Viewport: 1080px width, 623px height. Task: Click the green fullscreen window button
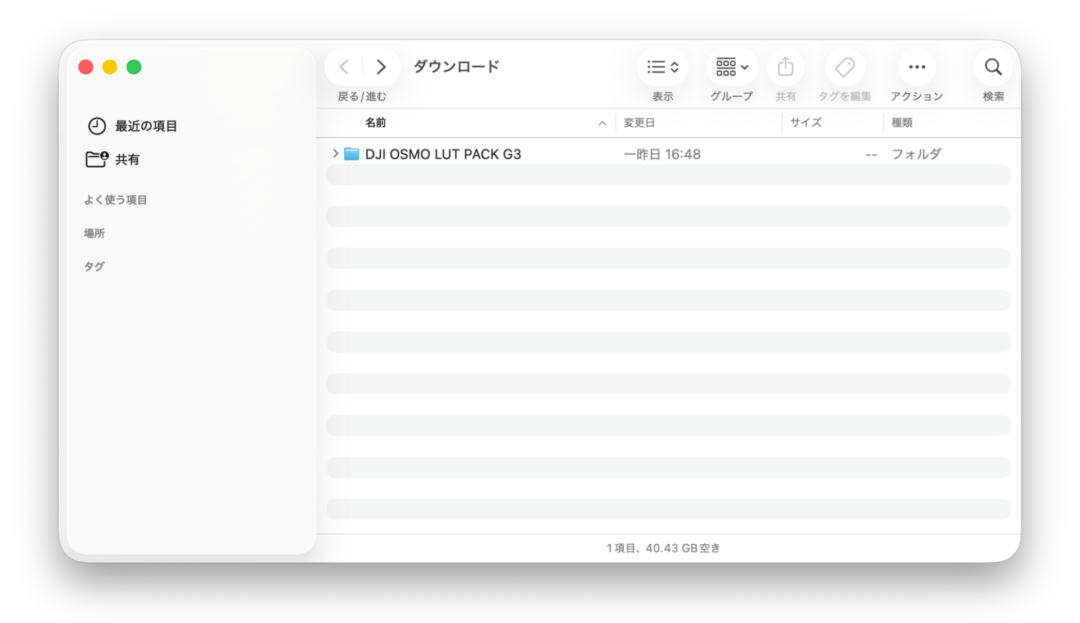134,67
